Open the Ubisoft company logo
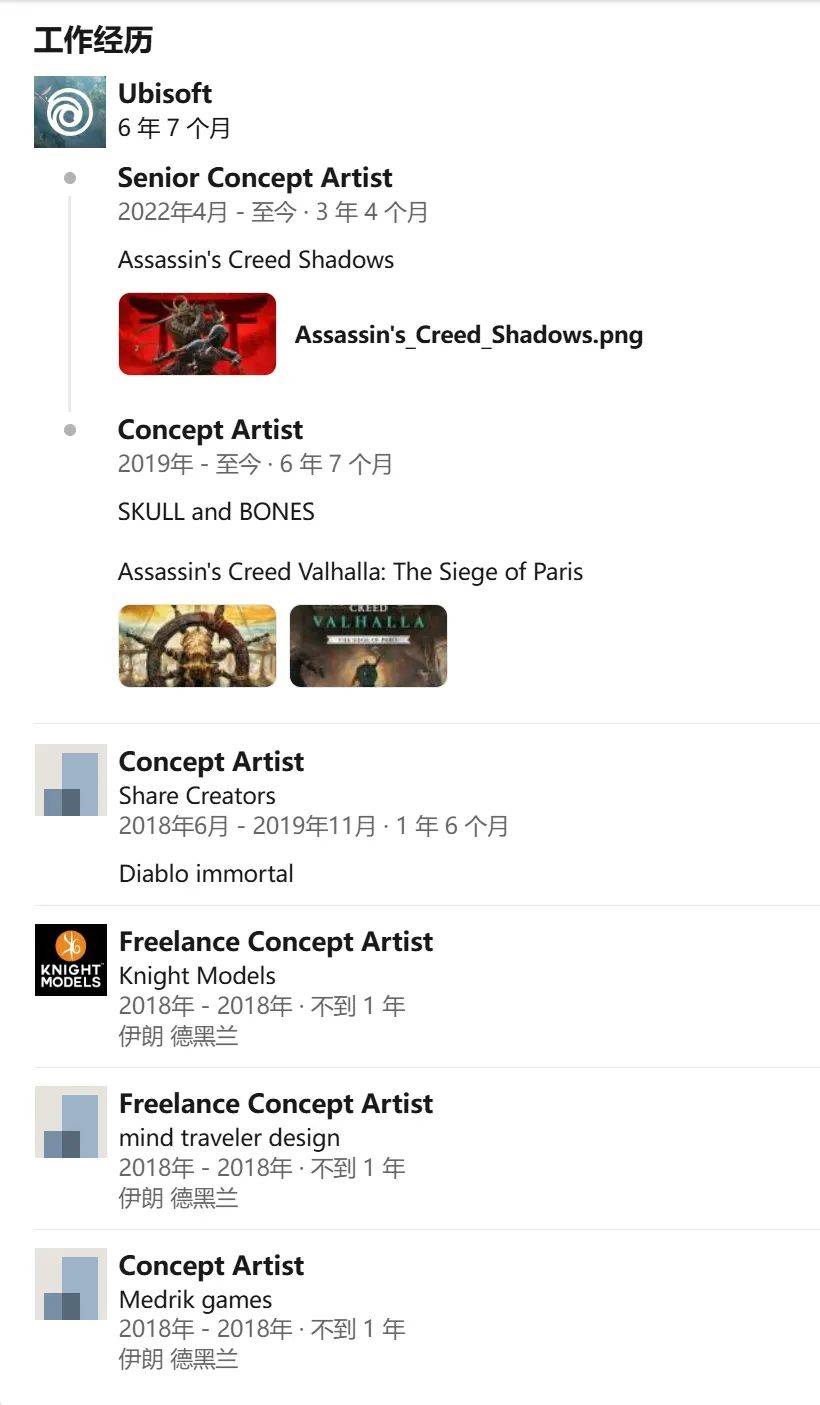The width and height of the screenshot is (820, 1405). coord(70,112)
